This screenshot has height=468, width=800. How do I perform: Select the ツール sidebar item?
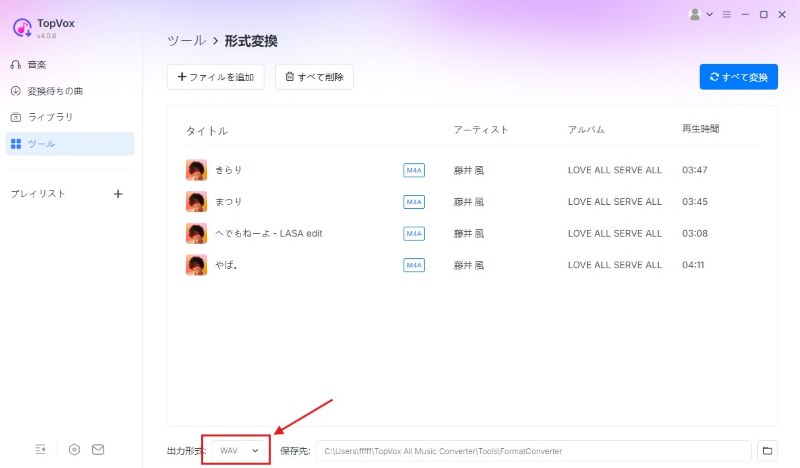point(70,143)
